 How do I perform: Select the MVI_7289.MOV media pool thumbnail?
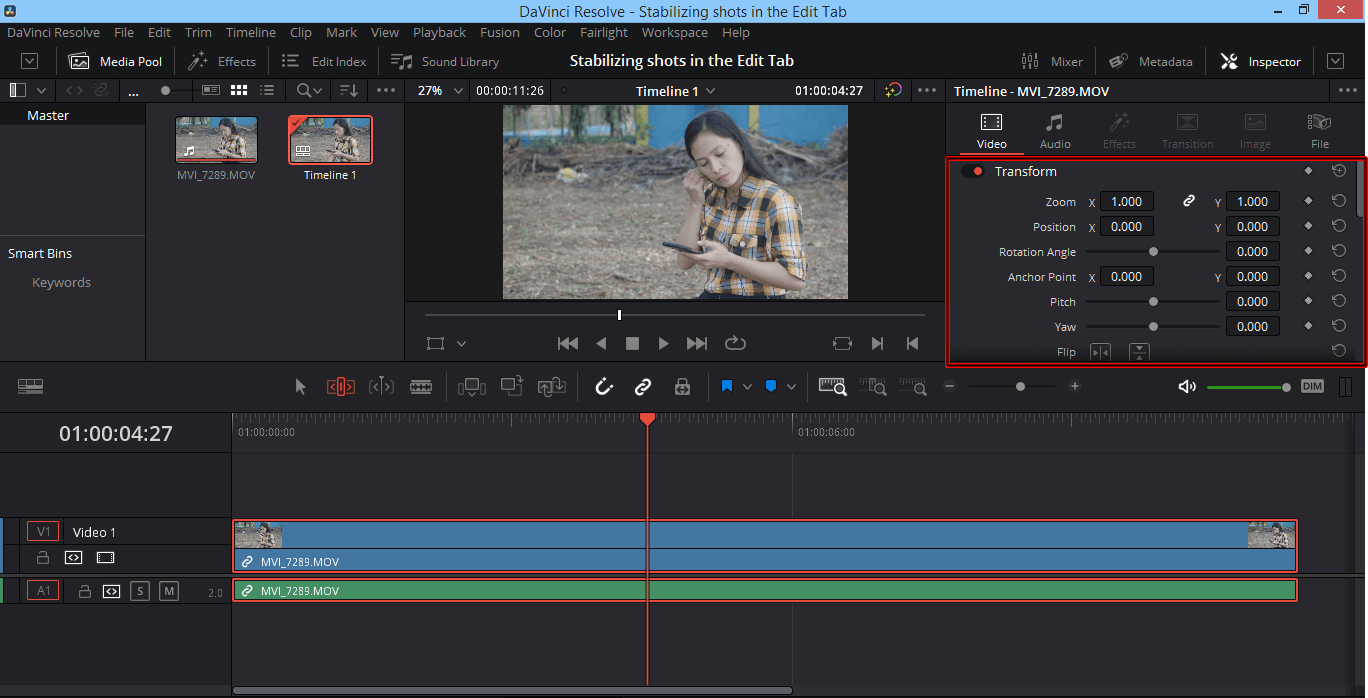[216, 139]
